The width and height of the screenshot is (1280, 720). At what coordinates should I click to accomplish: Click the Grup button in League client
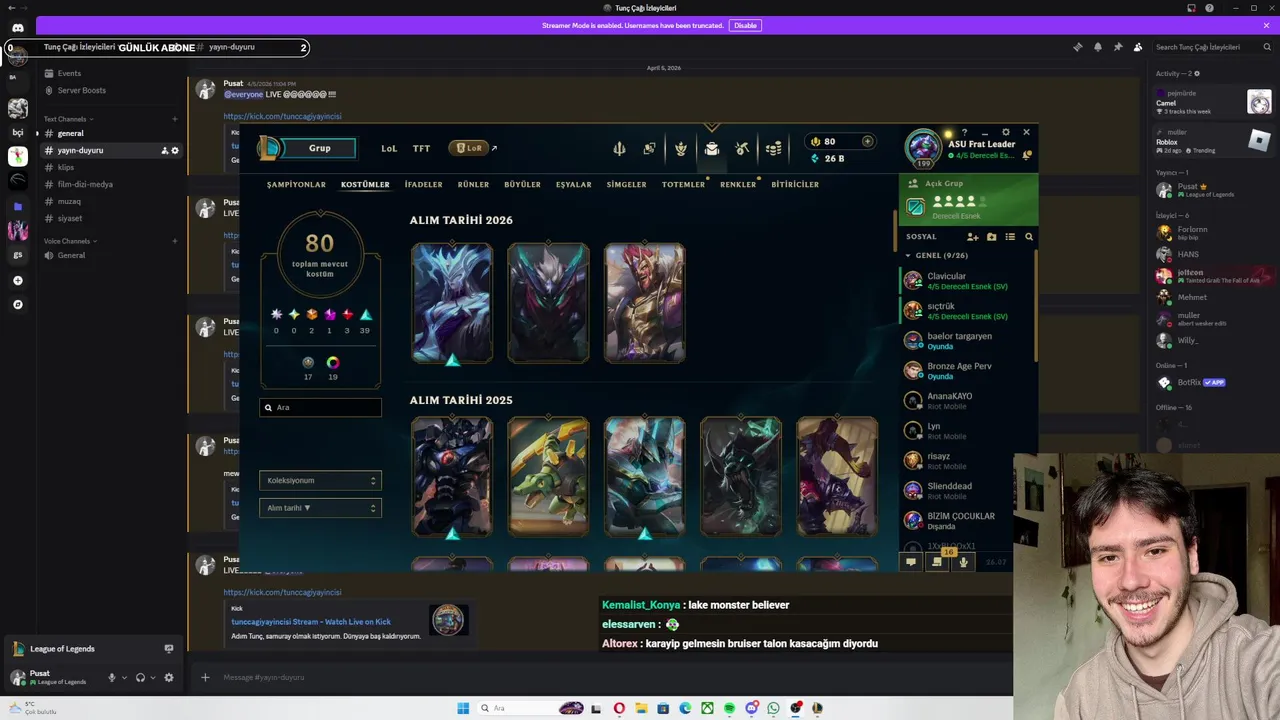pyautogui.click(x=319, y=148)
